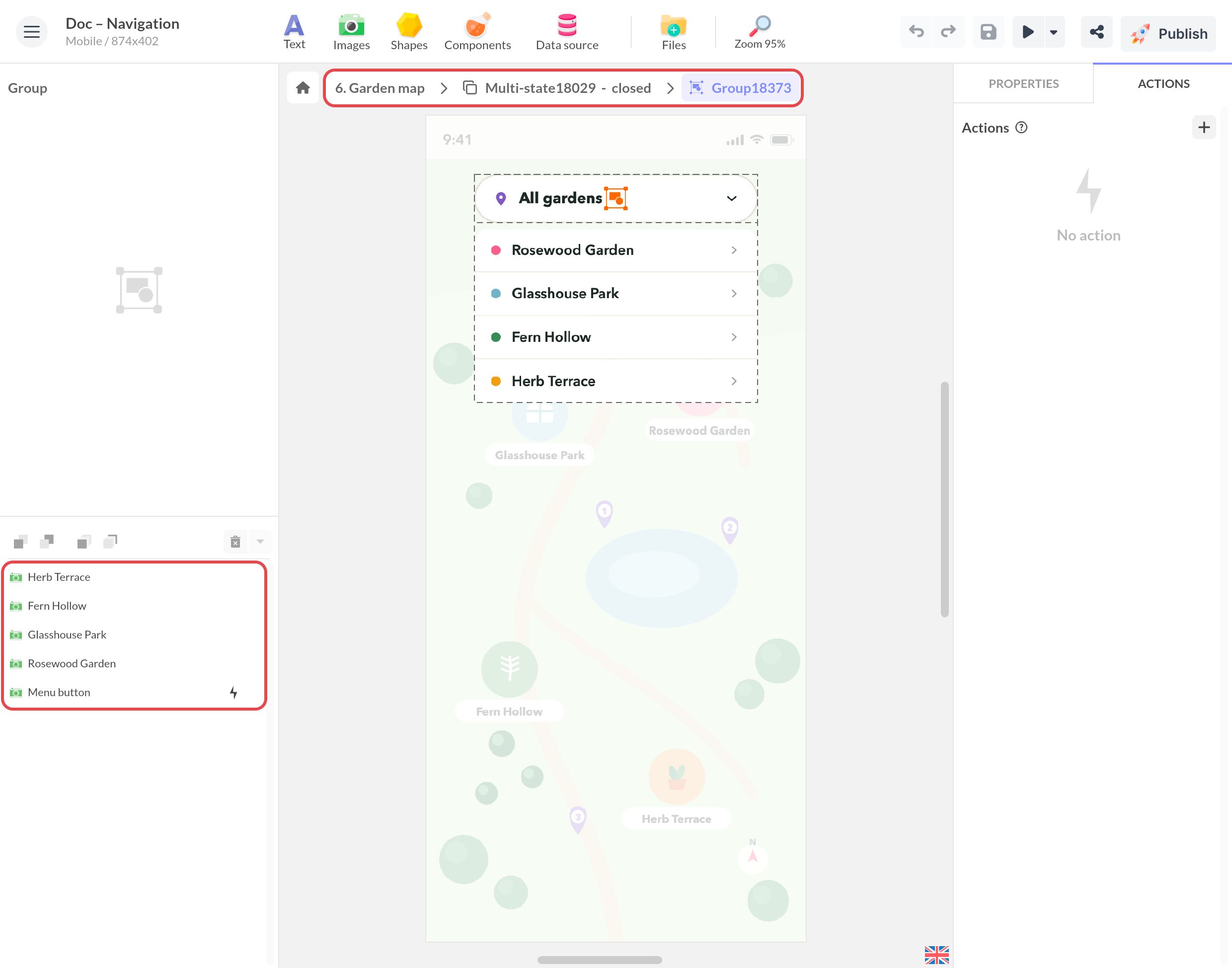Image resolution: width=1232 pixels, height=968 pixels.
Task: Select the Rosewood Garden layer
Action: [135, 664]
